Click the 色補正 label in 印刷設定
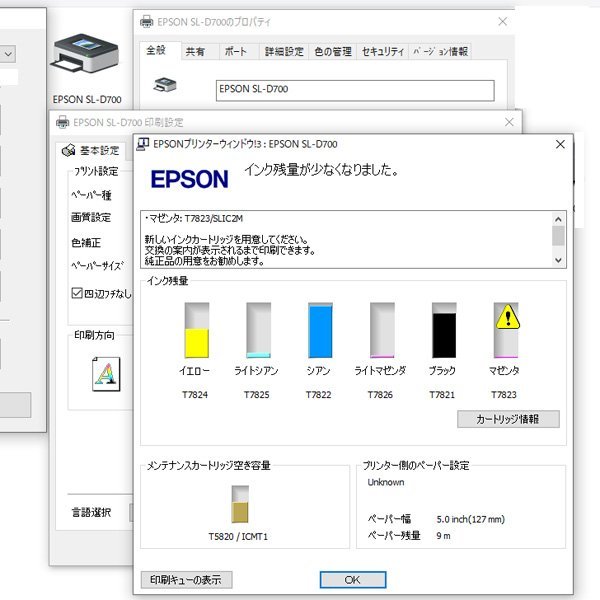This screenshot has width=600, height=600. click(86, 243)
